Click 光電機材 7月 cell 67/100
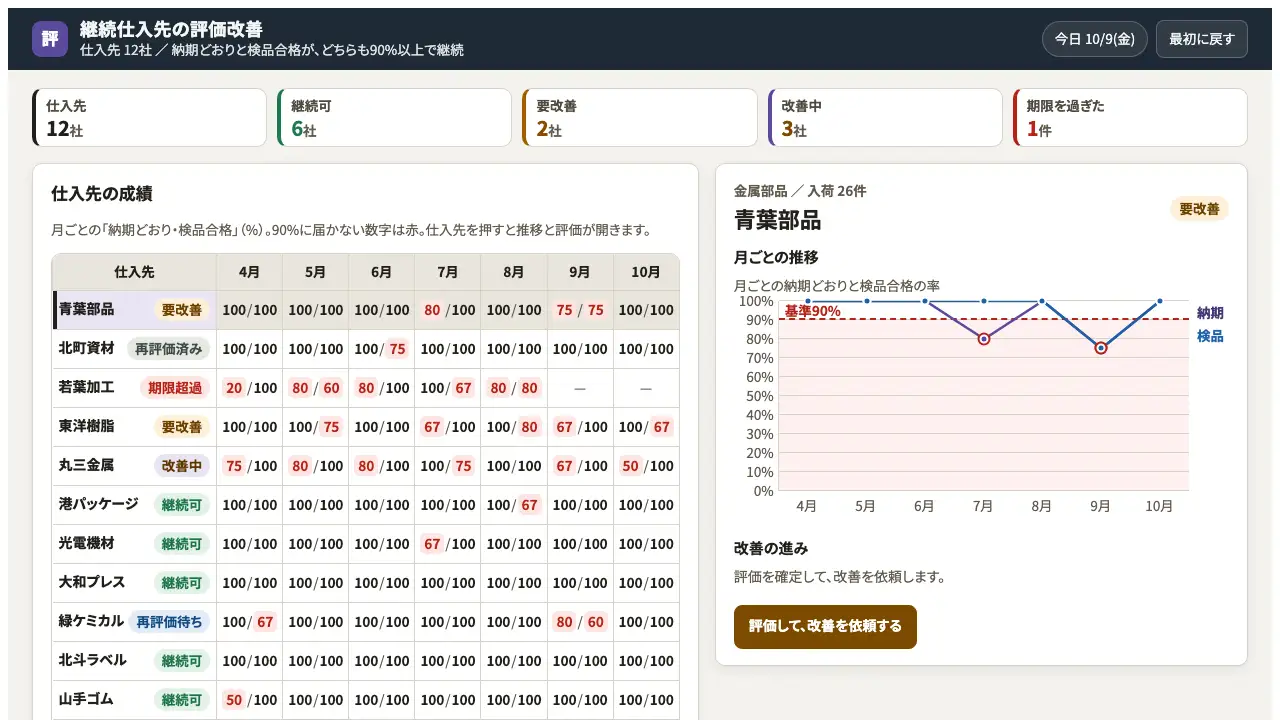The image size is (1280, 720). [x=448, y=544]
